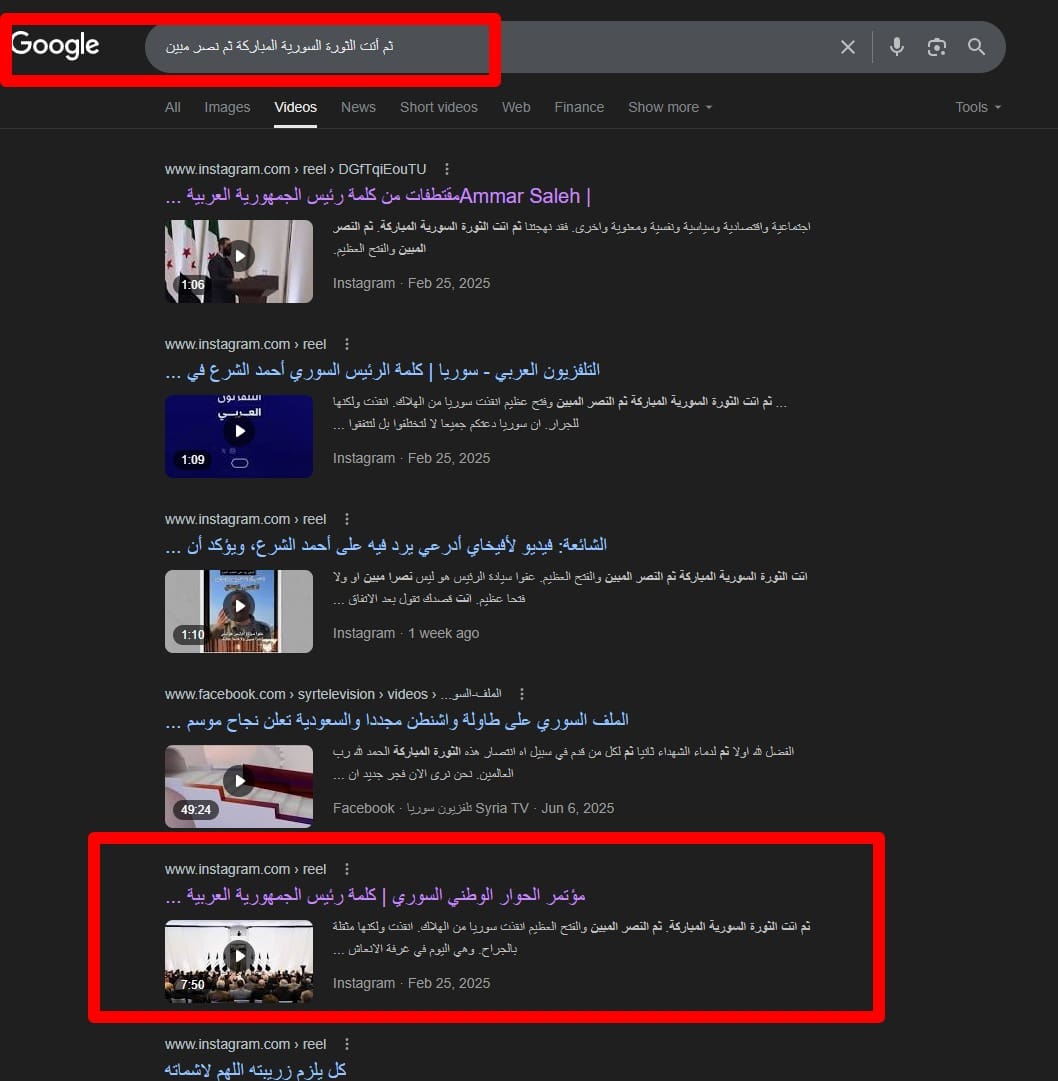The height and width of the screenshot is (1081, 1058).
Task: Open search by image camera icon
Action: click(937, 47)
